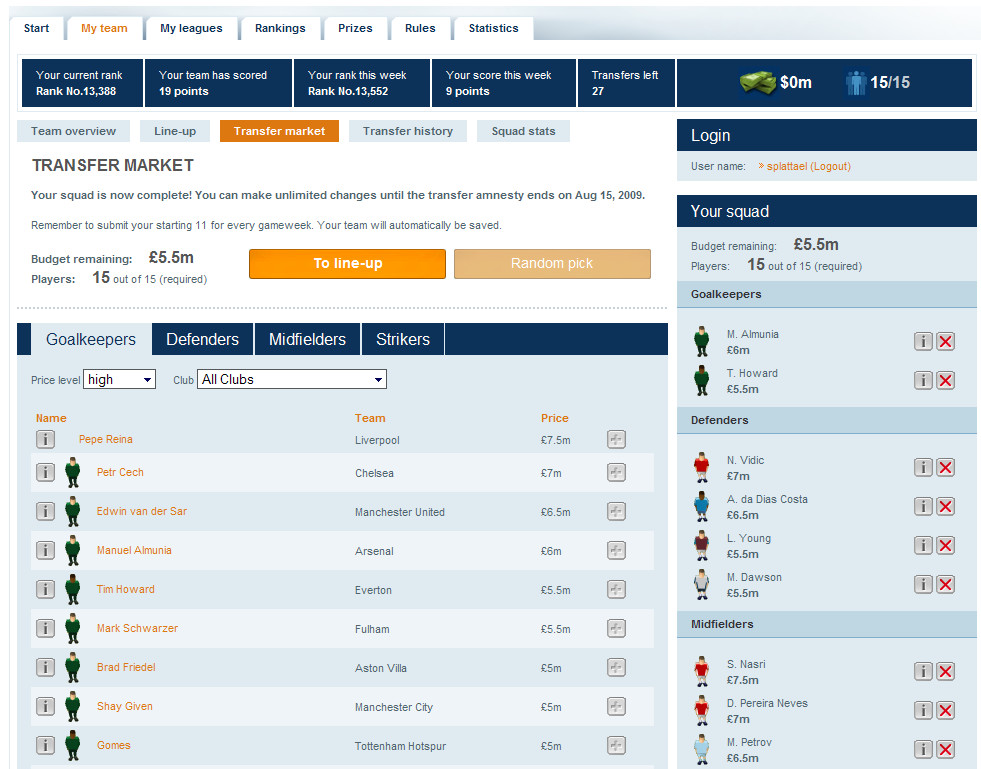Click the To line-up button

coord(347,263)
